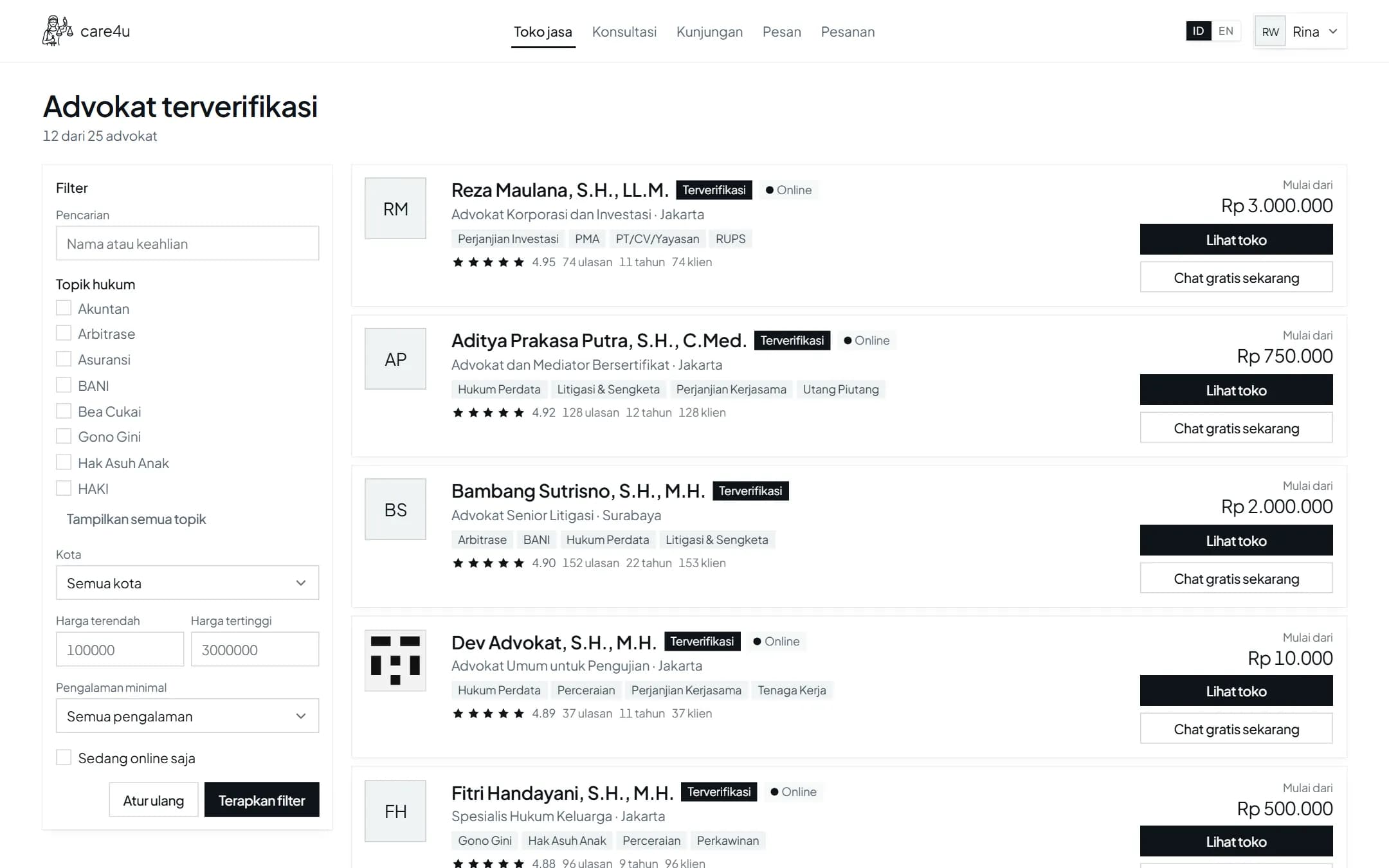Click the care4u logo icon
Viewport: 1389px width, 868px height.
(58, 31)
